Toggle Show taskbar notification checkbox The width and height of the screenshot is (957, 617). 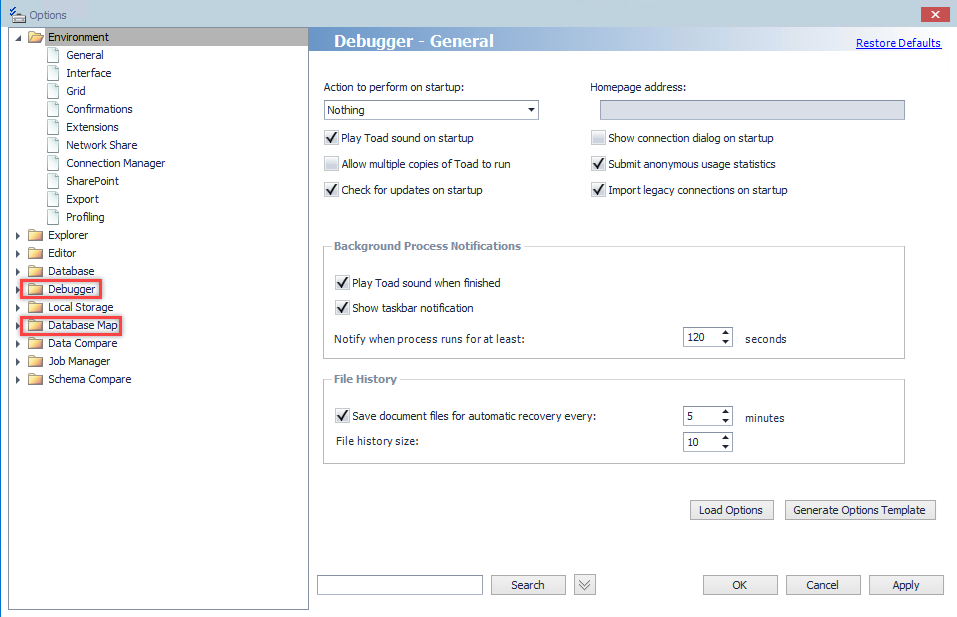pos(342,308)
